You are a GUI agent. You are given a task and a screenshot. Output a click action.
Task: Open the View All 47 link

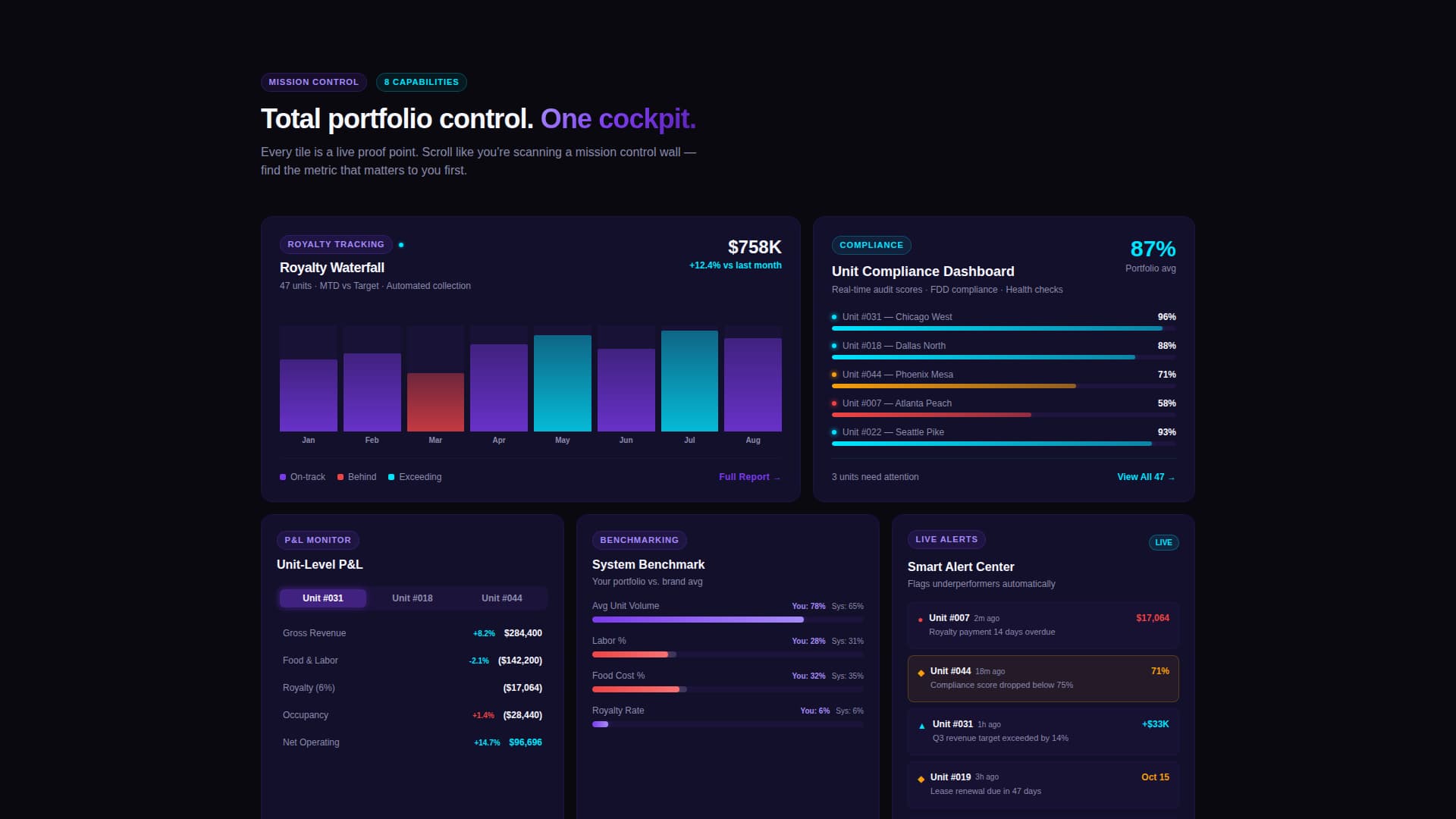[1146, 477]
